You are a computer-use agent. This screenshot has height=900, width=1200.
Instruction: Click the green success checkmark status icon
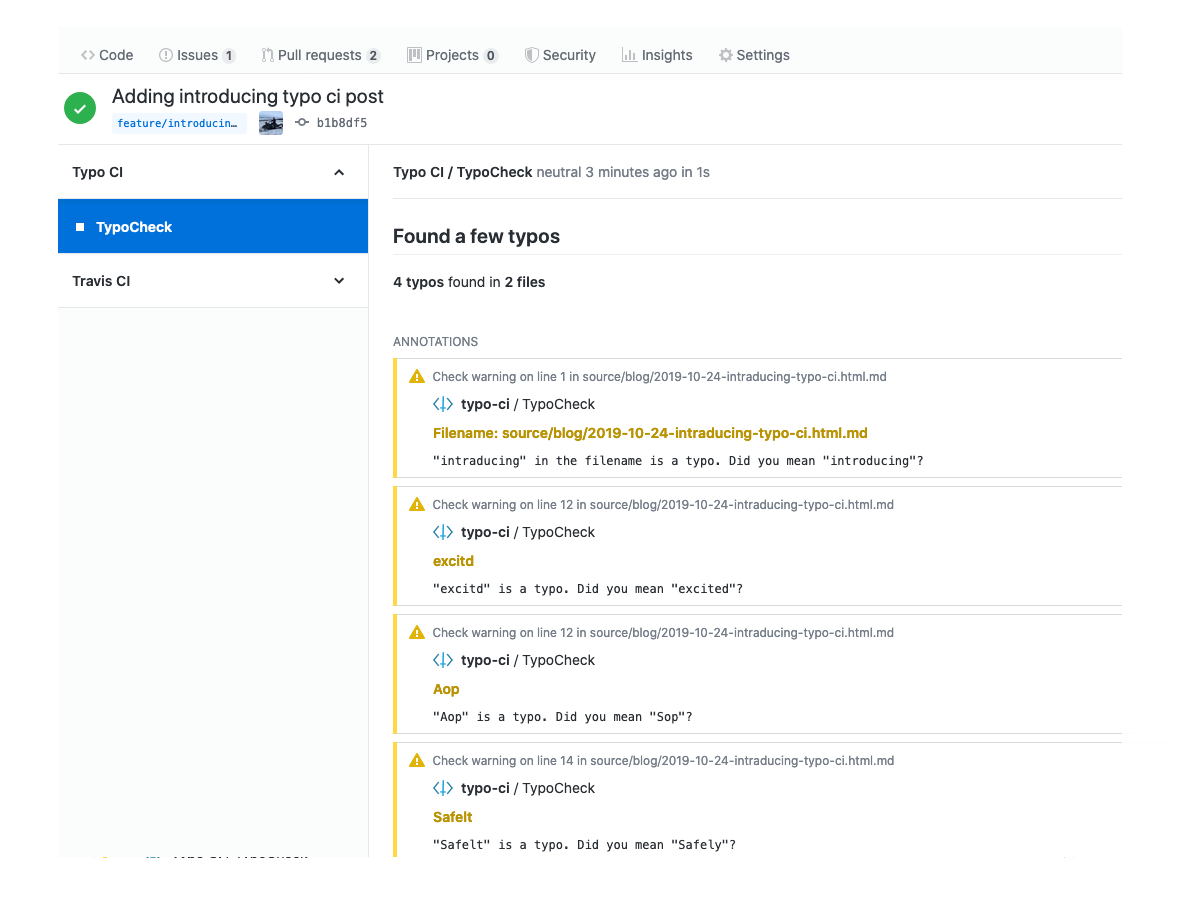click(80, 108)
